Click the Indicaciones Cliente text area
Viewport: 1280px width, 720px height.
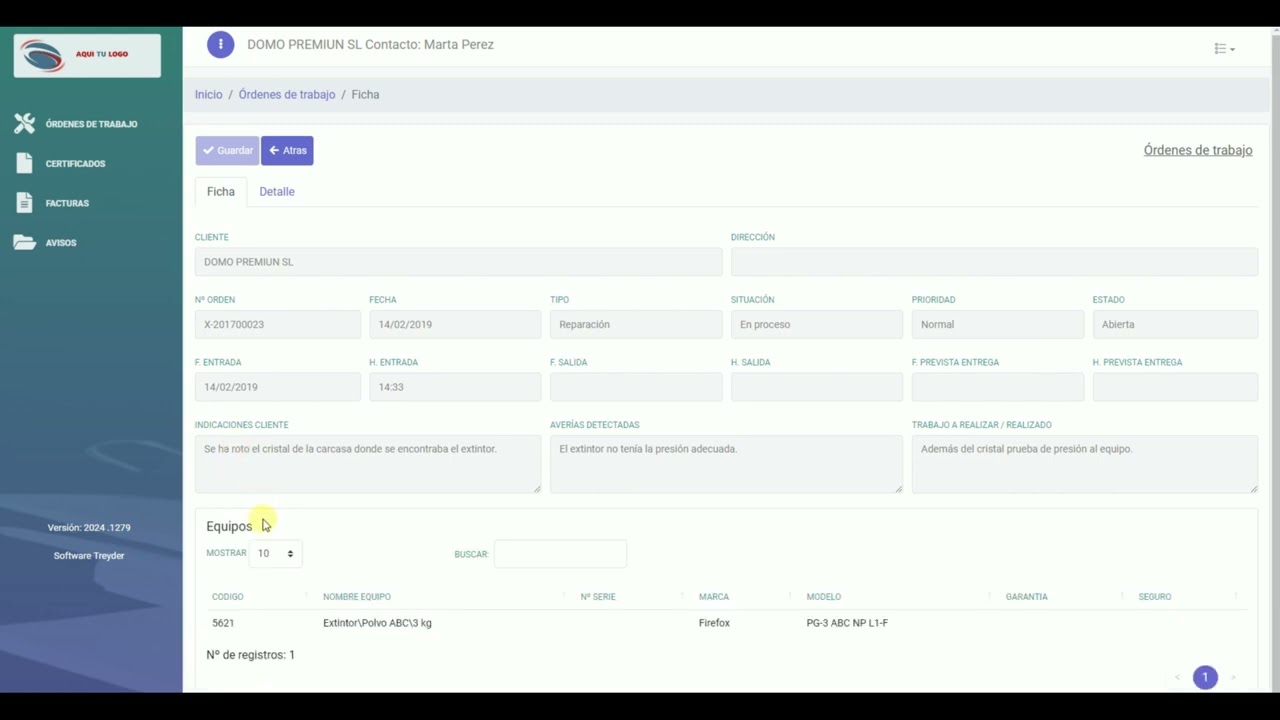pos(368,464)
